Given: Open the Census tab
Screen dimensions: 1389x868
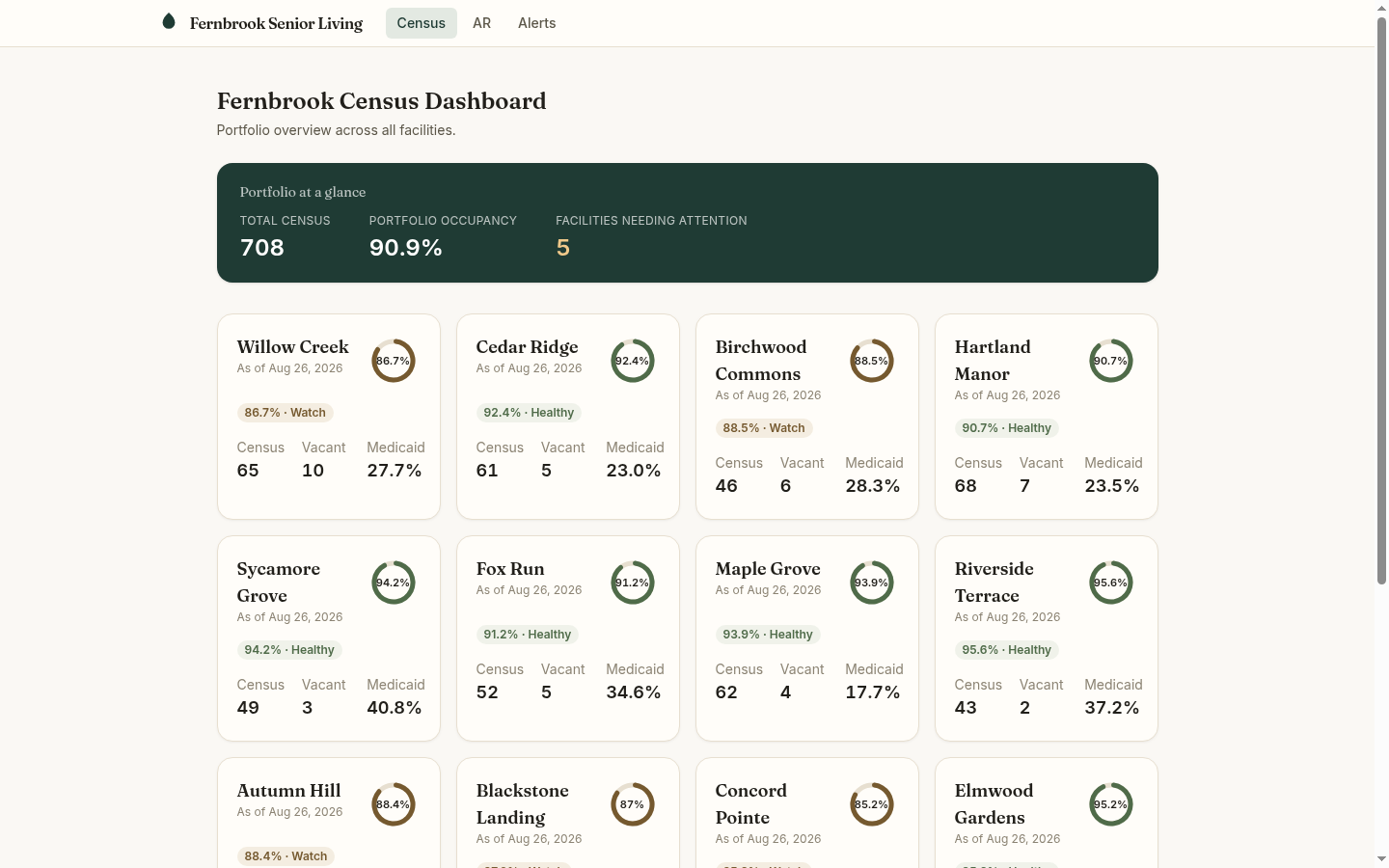Looking at the screenshot, I should (422, 23).
